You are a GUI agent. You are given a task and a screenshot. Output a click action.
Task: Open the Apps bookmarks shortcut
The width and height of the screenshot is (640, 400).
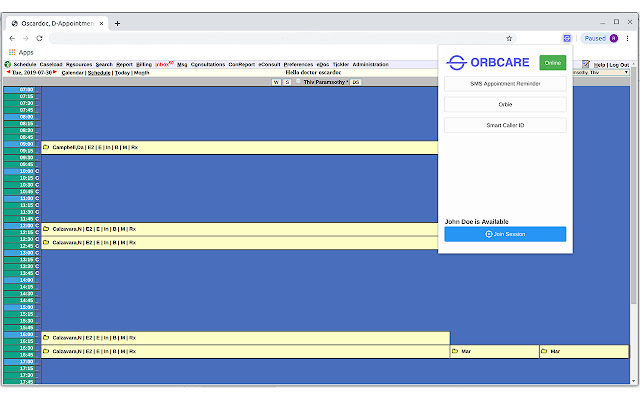21,52
